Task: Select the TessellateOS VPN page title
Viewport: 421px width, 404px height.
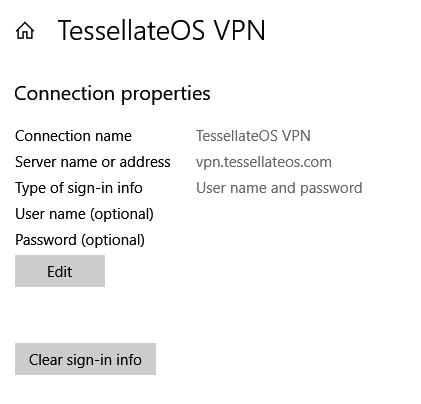Action: 161,30
